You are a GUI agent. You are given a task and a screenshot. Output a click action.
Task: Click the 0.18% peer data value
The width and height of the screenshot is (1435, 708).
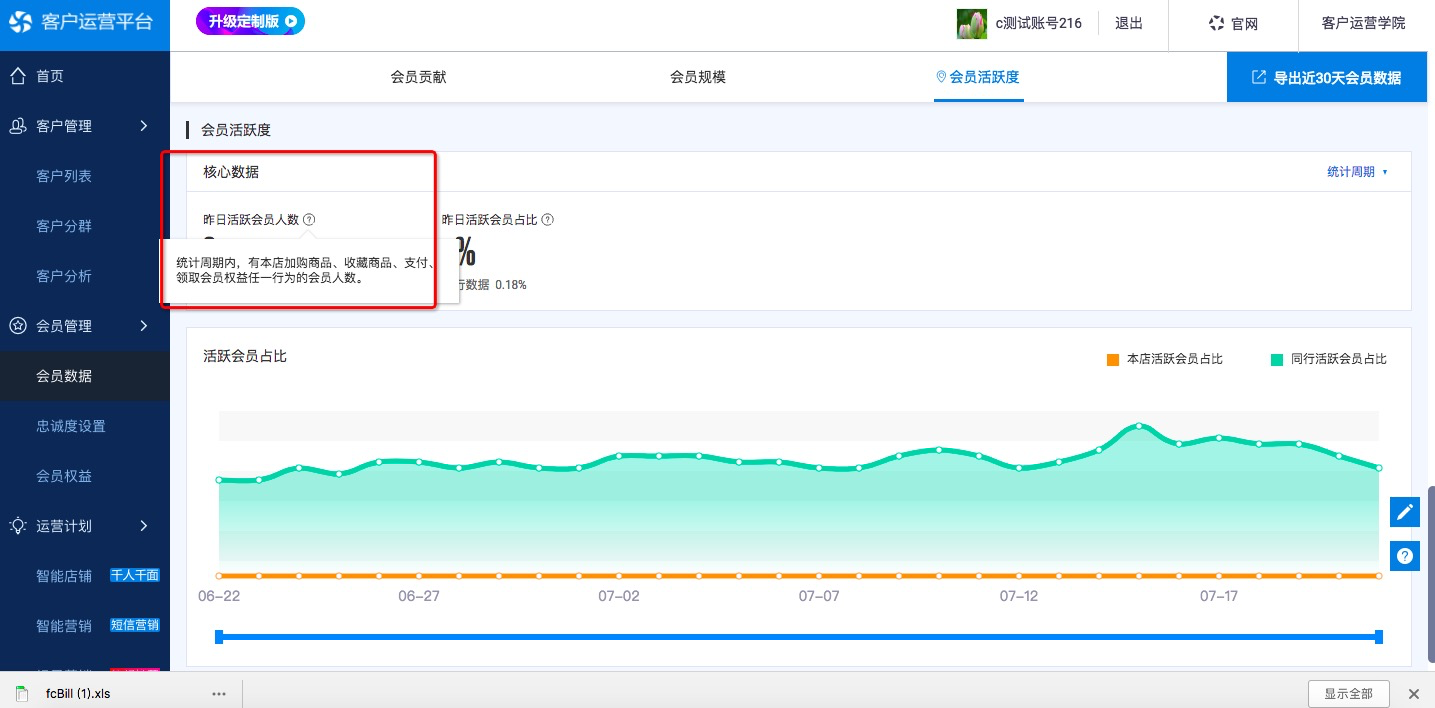pyautogui.click(x=511, y=285)
